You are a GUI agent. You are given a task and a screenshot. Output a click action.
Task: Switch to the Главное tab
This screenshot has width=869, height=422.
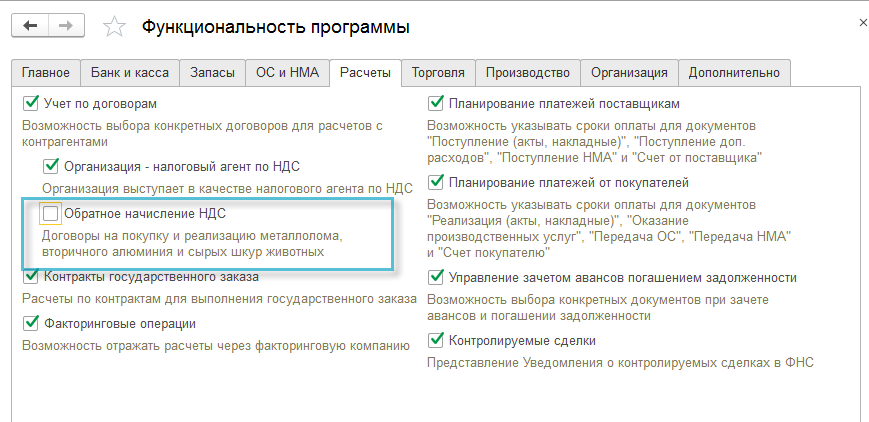[x=46, y=73]
